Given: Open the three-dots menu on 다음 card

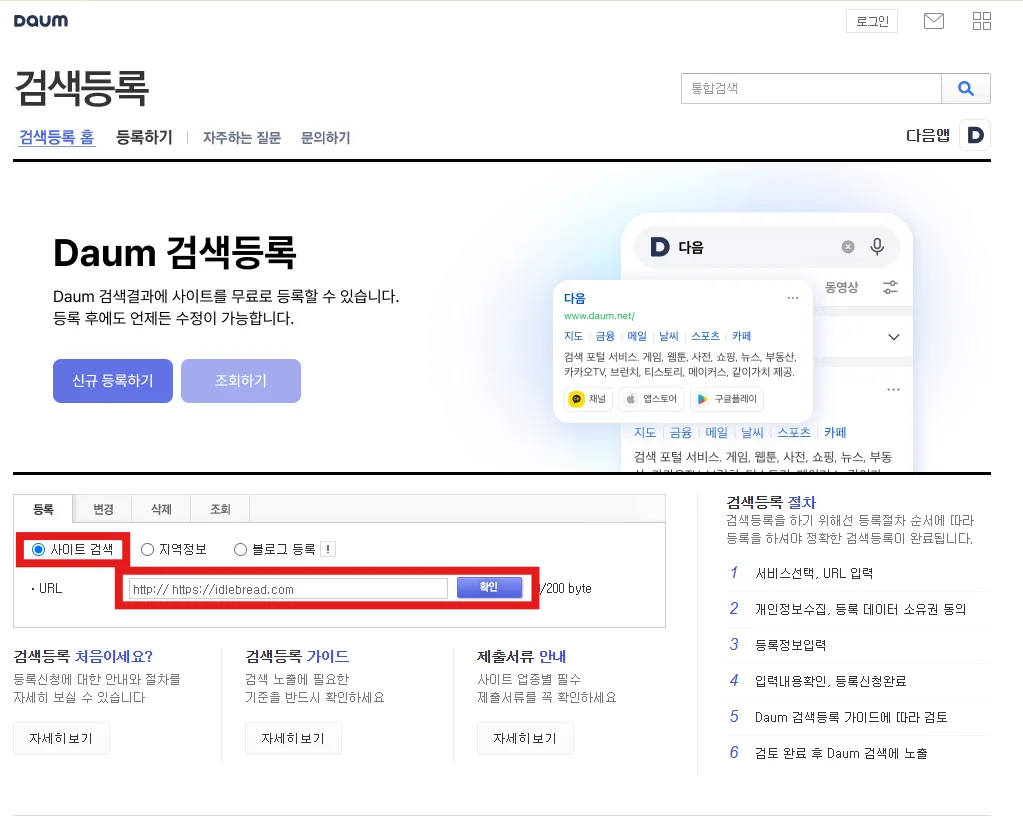Looking at the screenshot, I should click(x=793, y=298).
